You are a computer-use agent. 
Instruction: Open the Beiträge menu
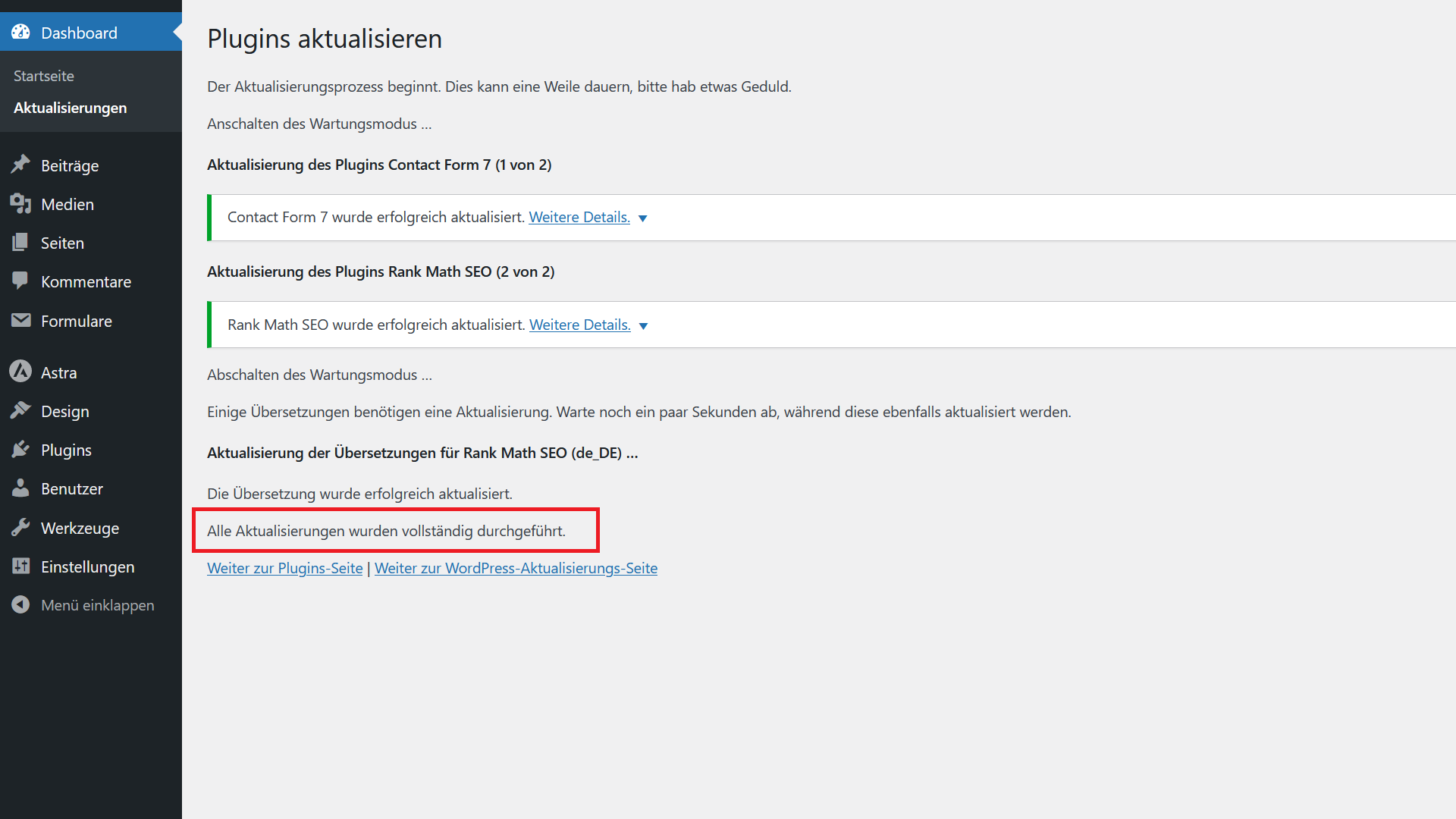coord(91,165)
